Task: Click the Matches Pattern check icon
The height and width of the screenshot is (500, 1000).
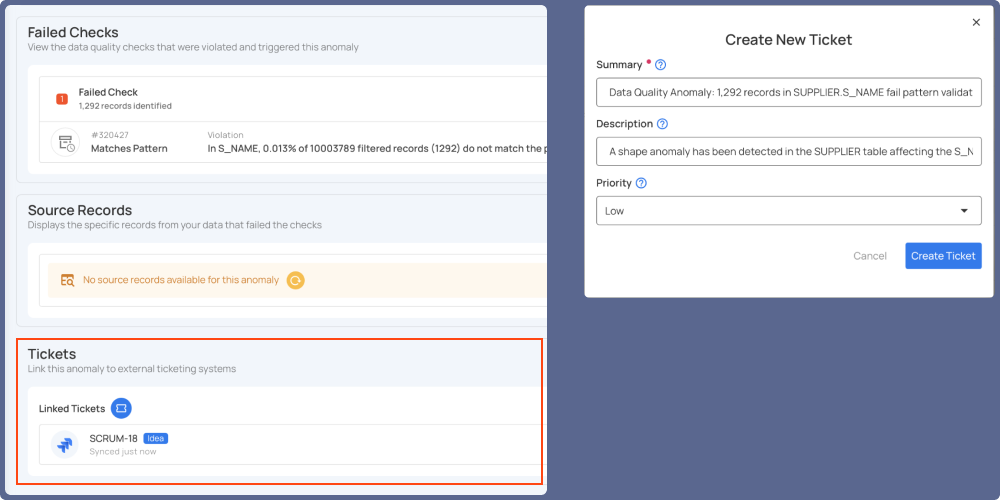Action: tap(65, 143)
